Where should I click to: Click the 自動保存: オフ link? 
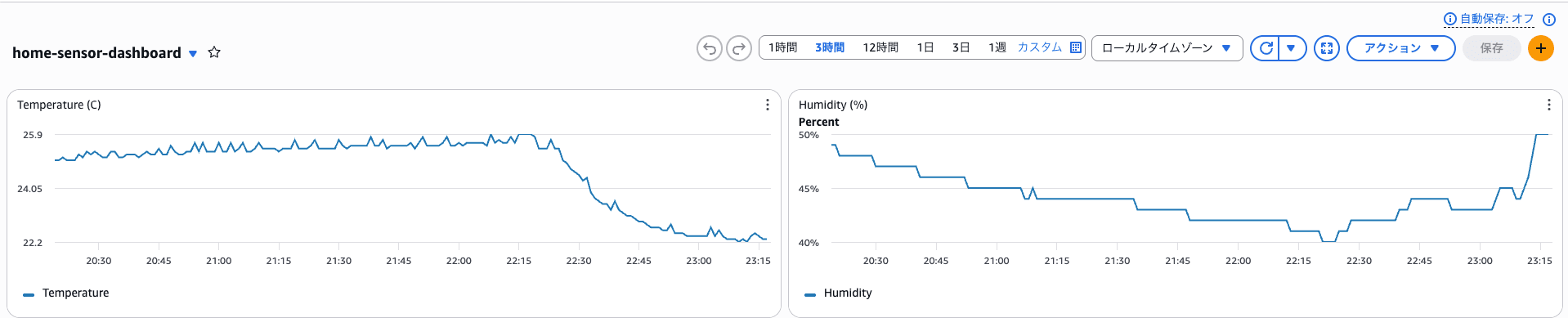[1497, 19]
